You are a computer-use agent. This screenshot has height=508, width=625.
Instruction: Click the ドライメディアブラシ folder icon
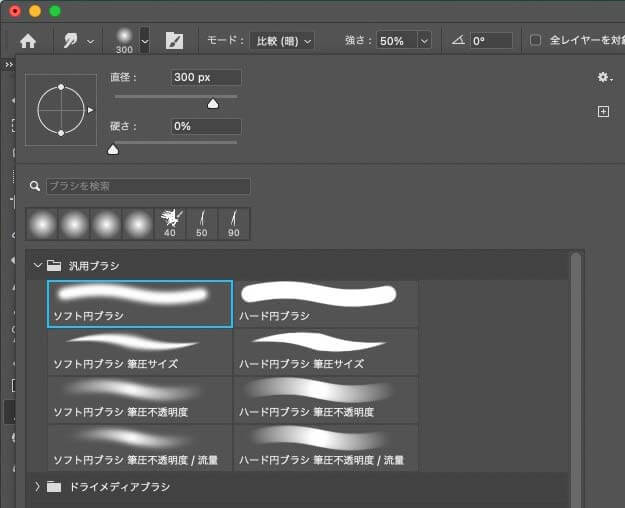[54, 486]
